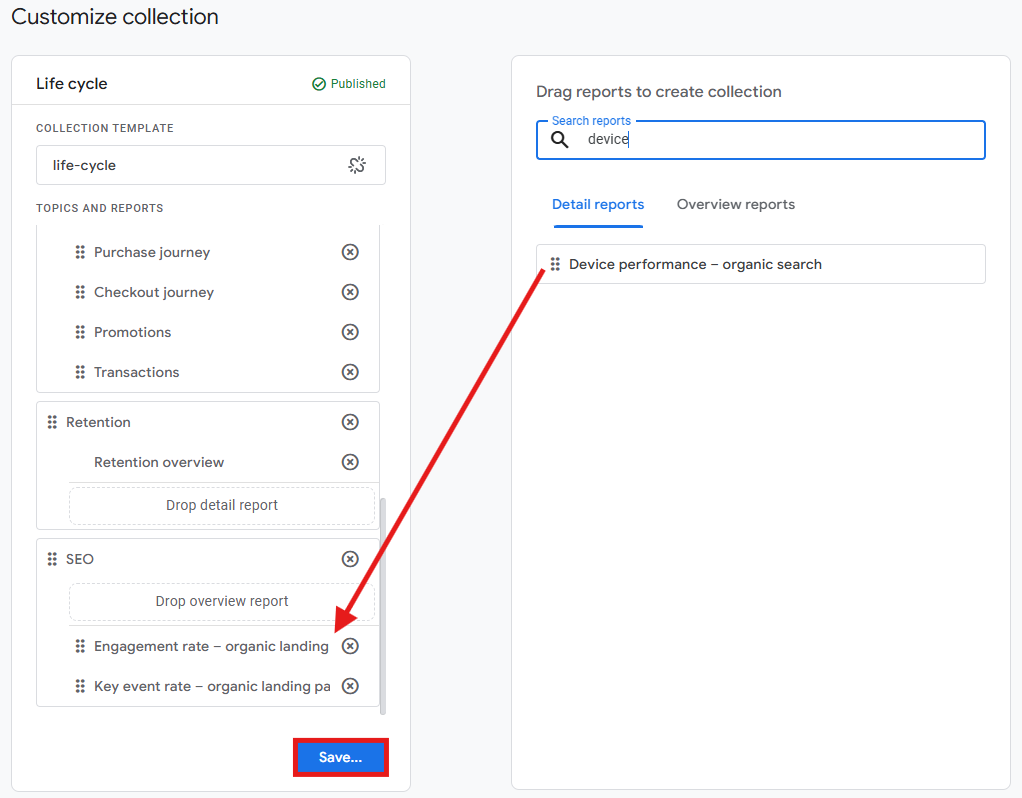Image resolution: width=1022 pixels, height=798 pixels.
Task: Click the Drop overview report placeholder
Action: click(222, 601)
